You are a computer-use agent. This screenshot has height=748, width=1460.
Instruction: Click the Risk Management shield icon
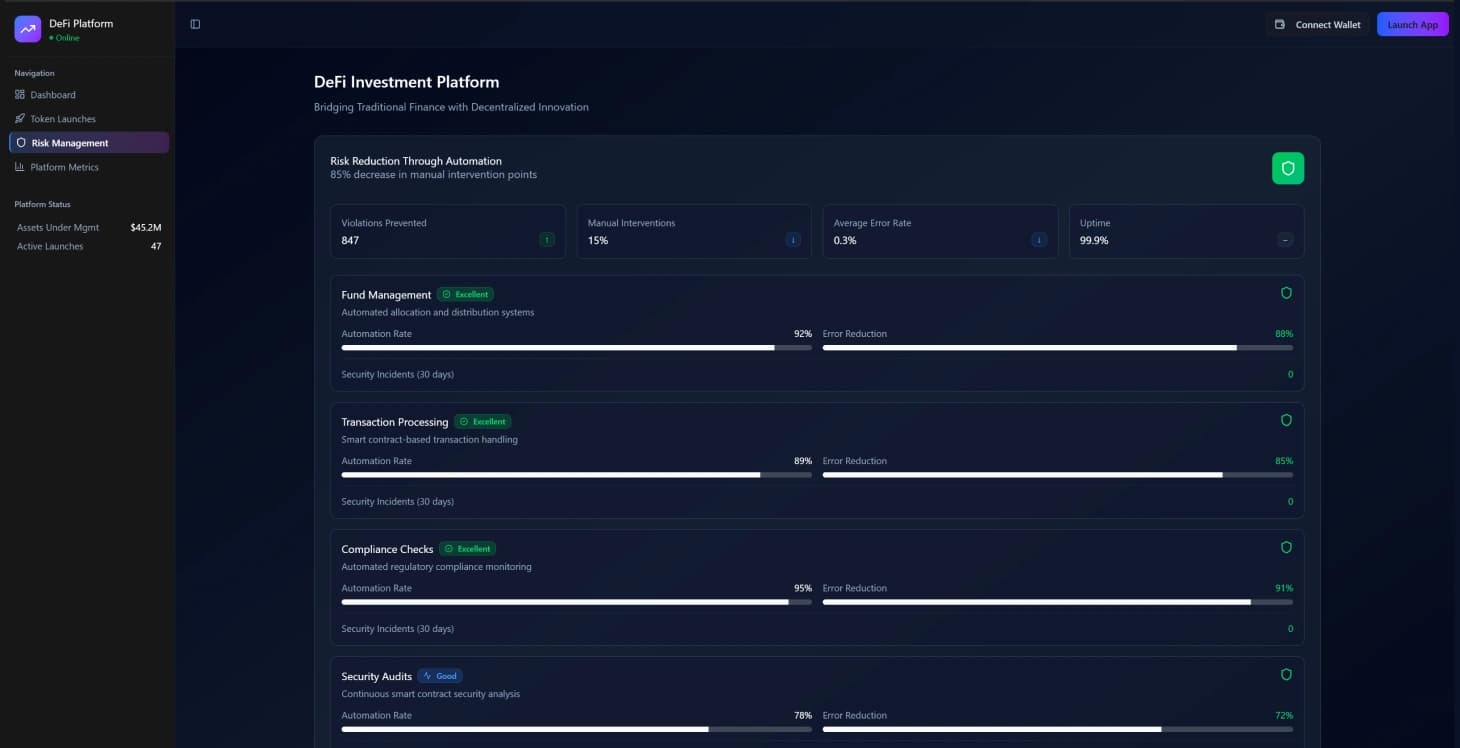(22, 142)
